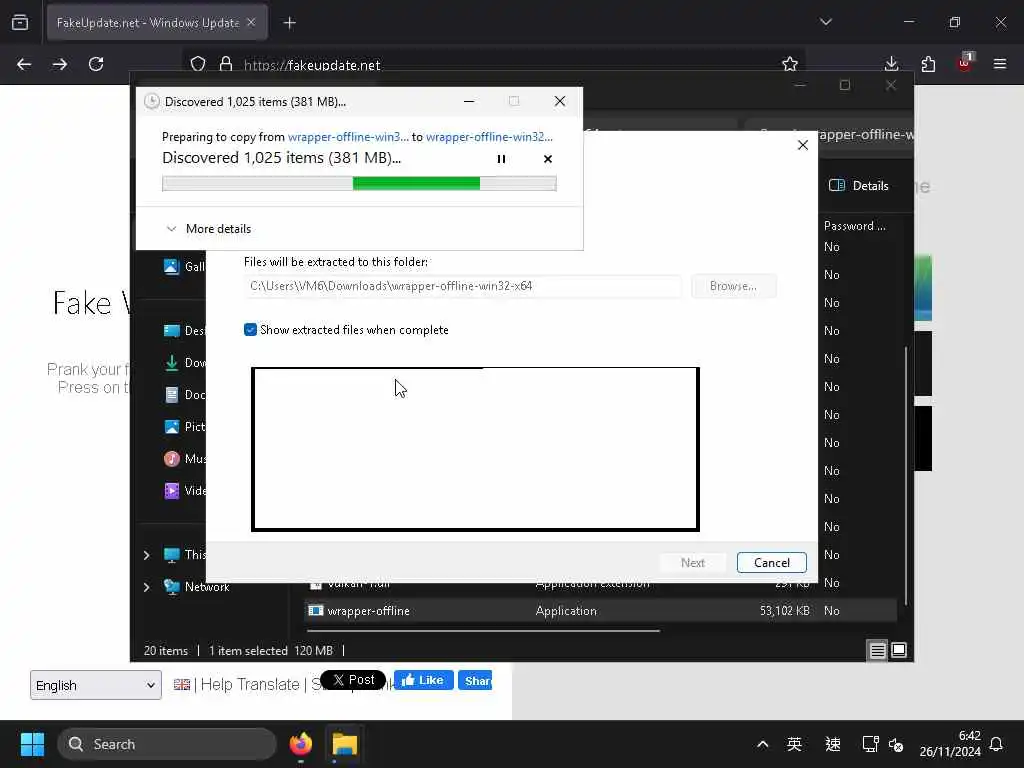Switch Explorer to large thumbnails view
Viewport: 1024px width, 768px height.
click(x=899, y=650)
